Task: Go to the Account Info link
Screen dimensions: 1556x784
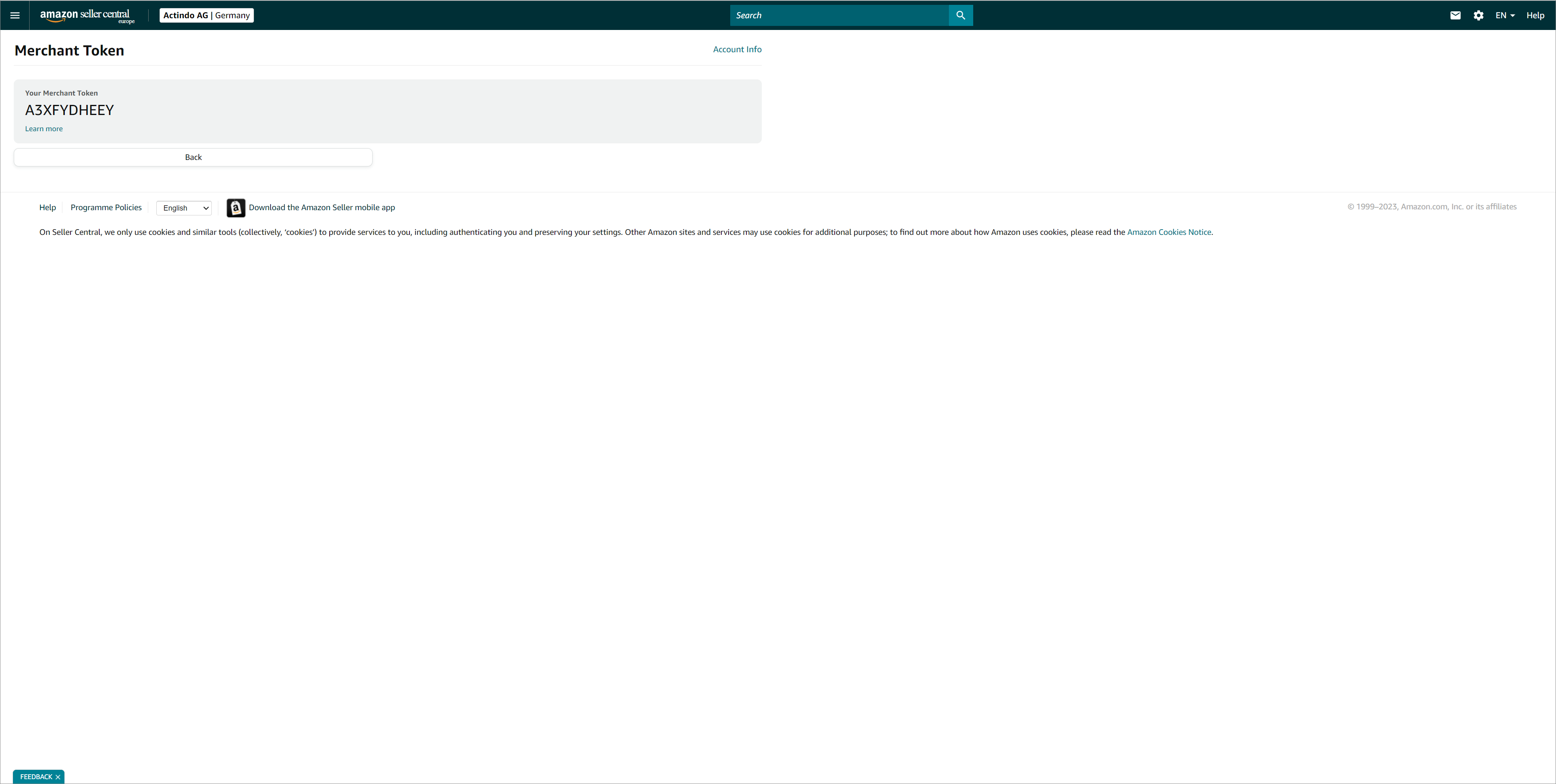Action: click(x=737, y=49)
